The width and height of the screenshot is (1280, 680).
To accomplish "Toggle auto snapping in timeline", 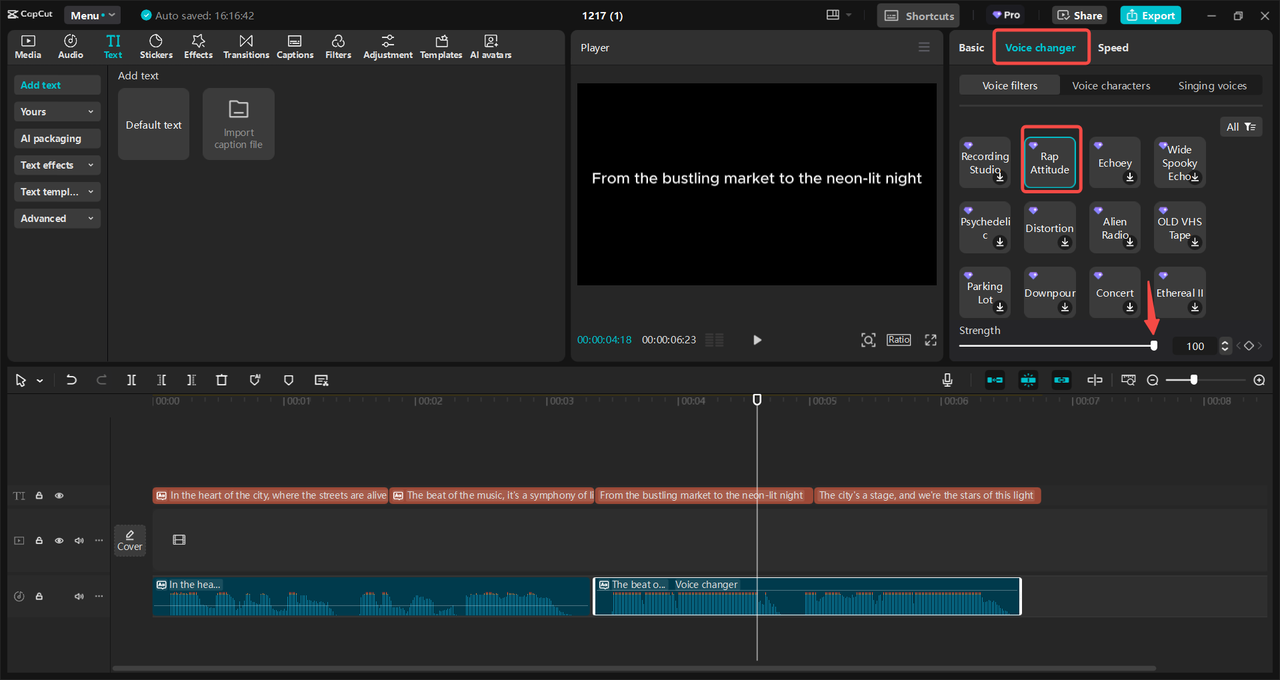I will tap(1028, 380).
